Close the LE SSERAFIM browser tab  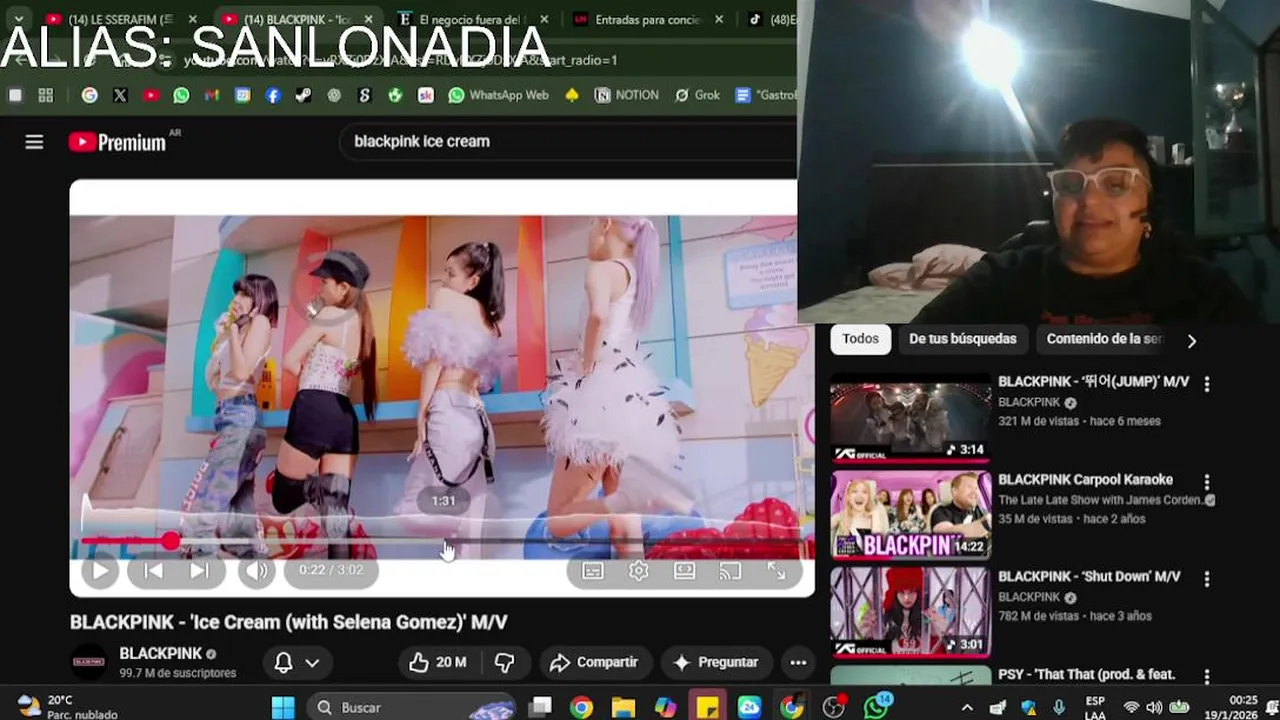193,19
